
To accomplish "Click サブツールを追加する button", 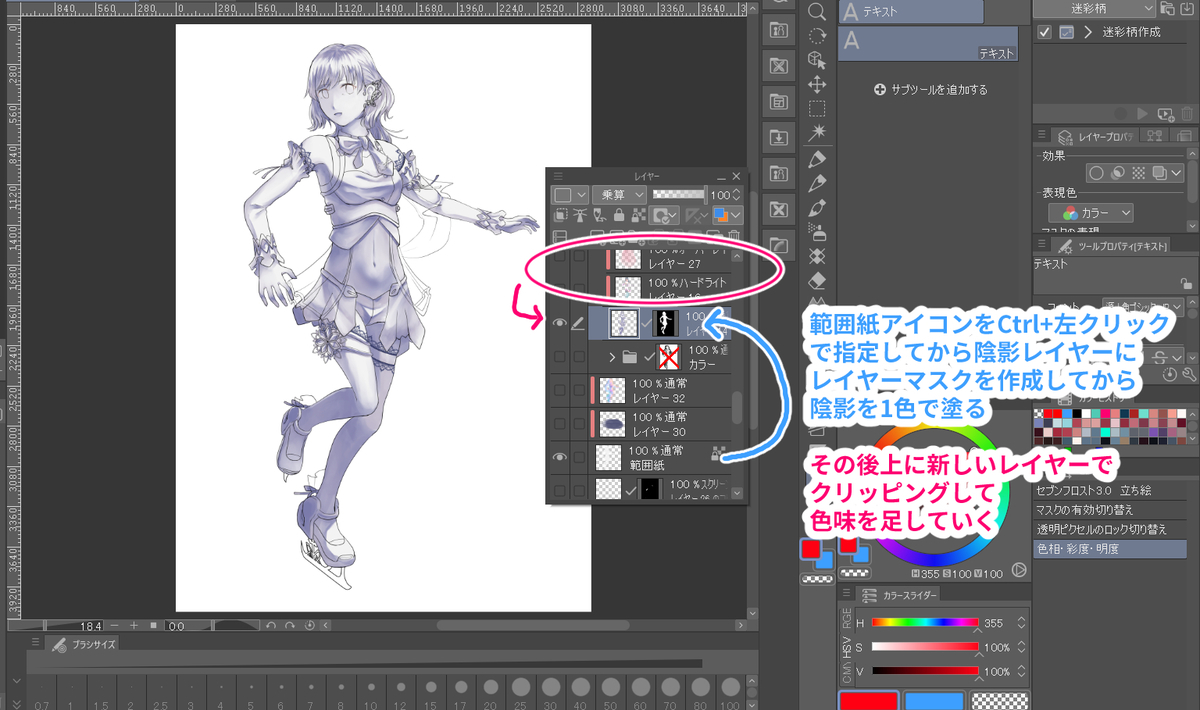I will (930, 89).
